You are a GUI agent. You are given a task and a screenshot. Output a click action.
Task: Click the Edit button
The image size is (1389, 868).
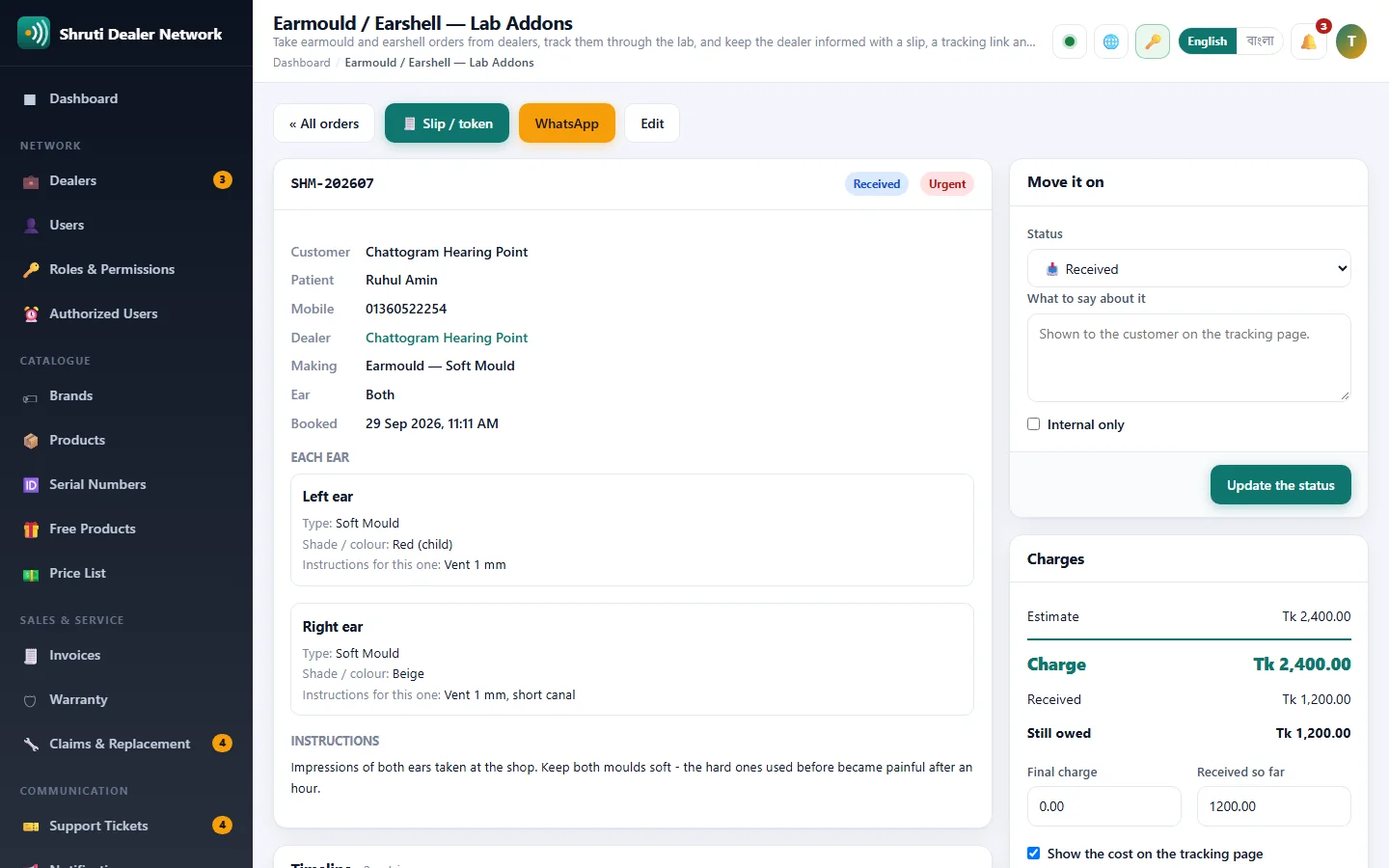click(x=652, y=123)
